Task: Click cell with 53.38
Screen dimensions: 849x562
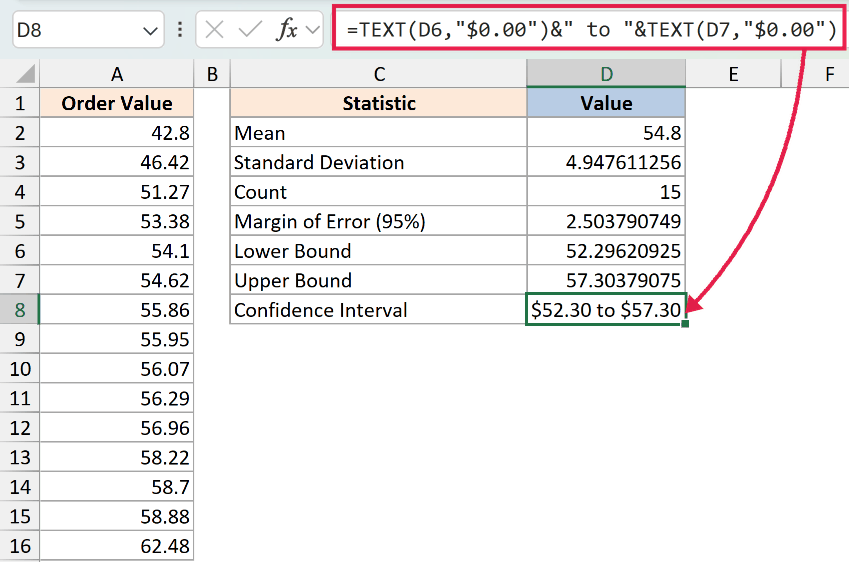Action: 116,221
